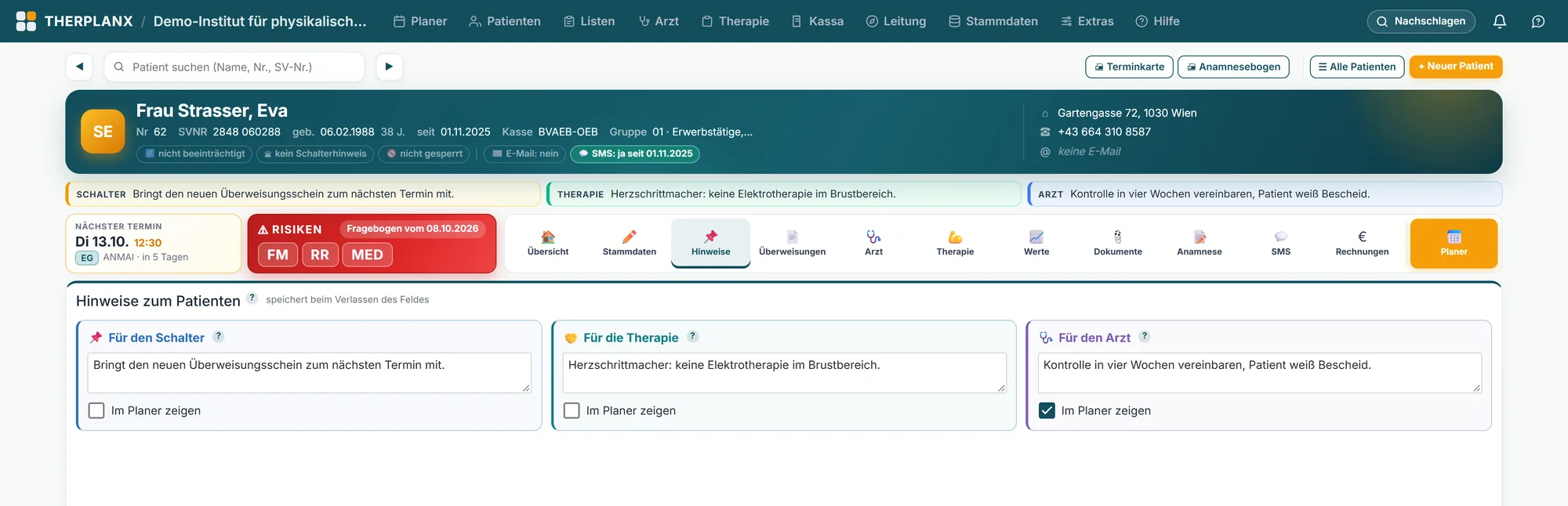1568x506 pixels.
Task: Go to previous patient arrow
Action: pyautogui.click(x=79, y=67)
